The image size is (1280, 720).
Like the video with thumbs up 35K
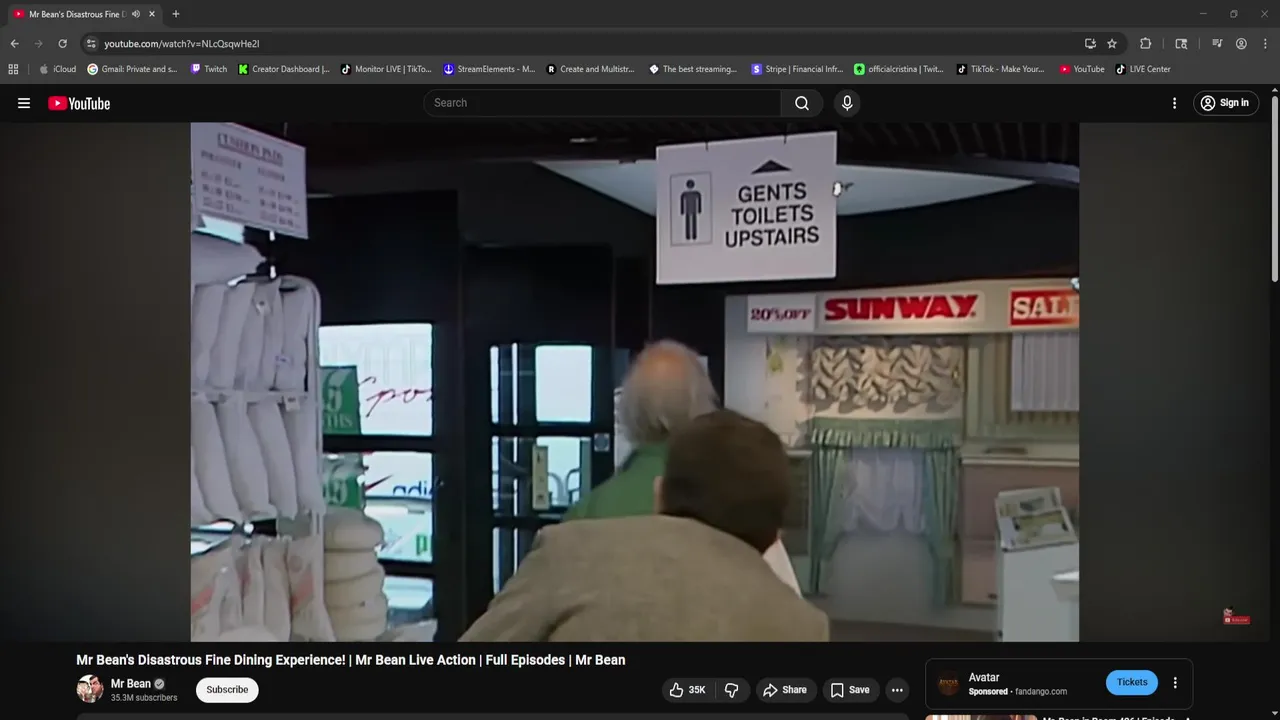coord(688,690)
